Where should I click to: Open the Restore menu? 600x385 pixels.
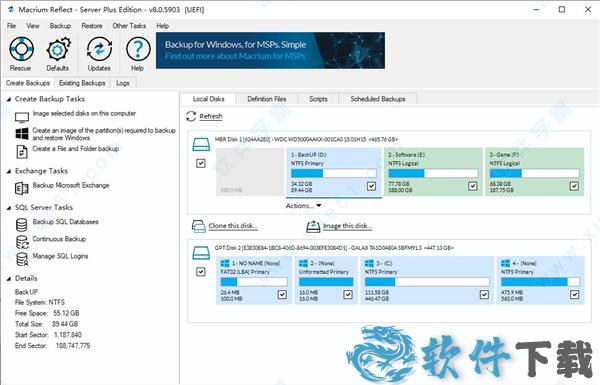pos(92,26)
